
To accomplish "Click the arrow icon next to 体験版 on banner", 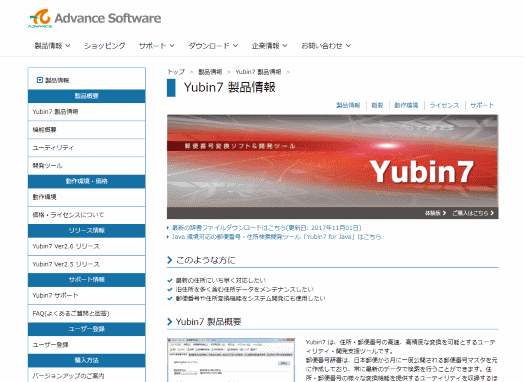I will [x=444, y=213].
